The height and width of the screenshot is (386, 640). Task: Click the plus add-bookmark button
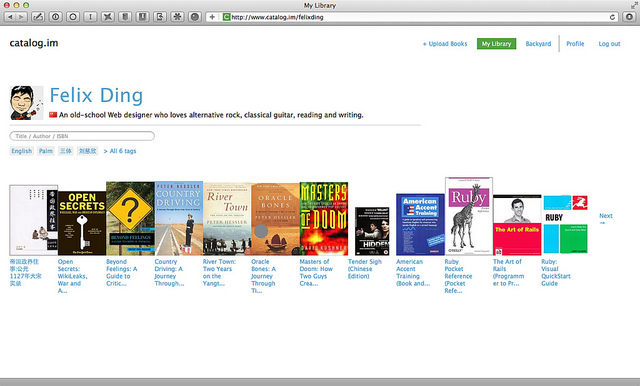212,17
